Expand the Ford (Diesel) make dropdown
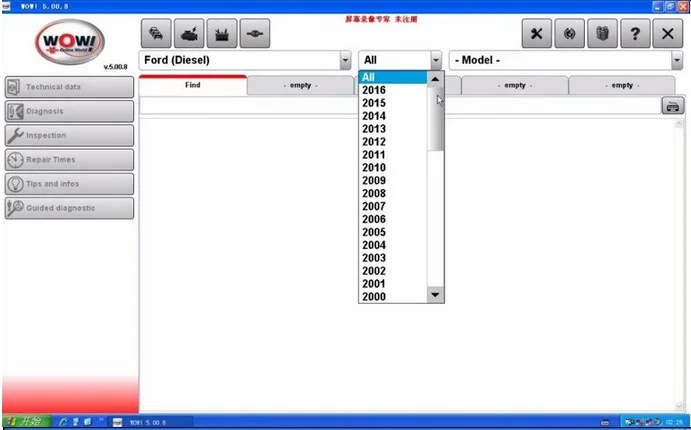This screenshot has height=430, width=691. (x=346, y=60)
